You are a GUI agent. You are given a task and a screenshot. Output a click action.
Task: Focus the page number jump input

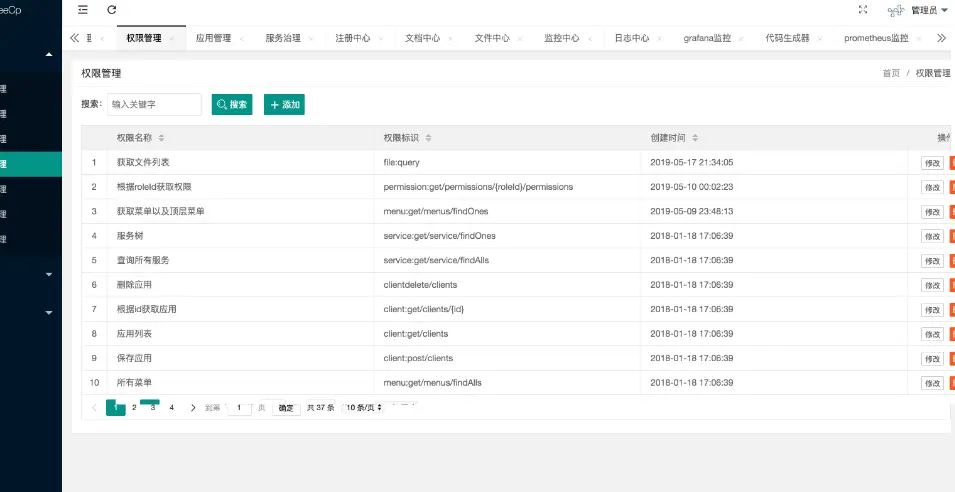[239, 407]
